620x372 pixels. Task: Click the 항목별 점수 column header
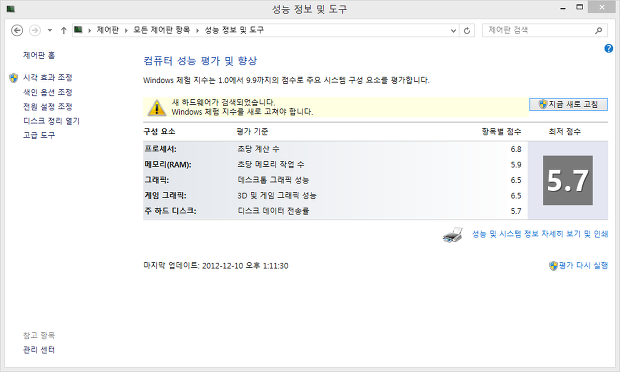tap(501, 131)
